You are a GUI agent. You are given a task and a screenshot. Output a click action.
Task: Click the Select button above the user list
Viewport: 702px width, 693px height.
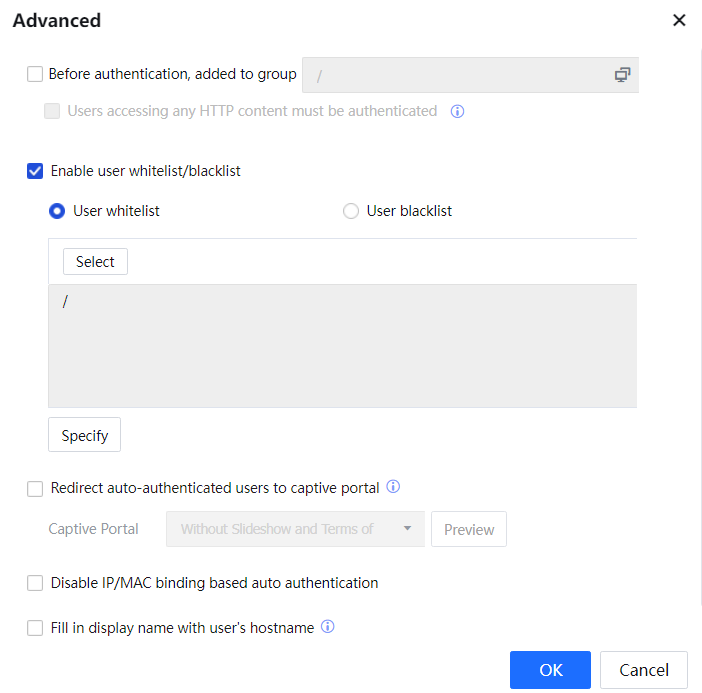95,262
